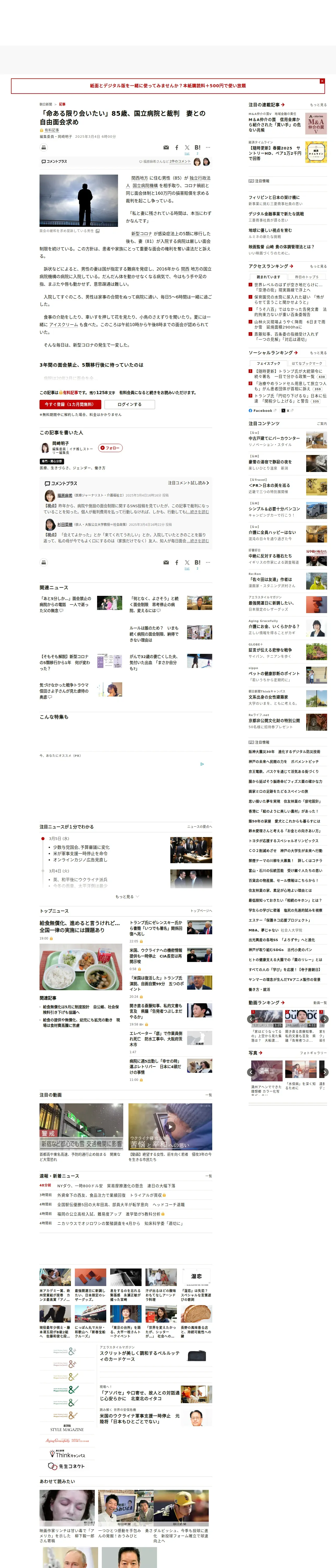Open NYダウ、一時800ドル安 news item

pos(116,1186)
